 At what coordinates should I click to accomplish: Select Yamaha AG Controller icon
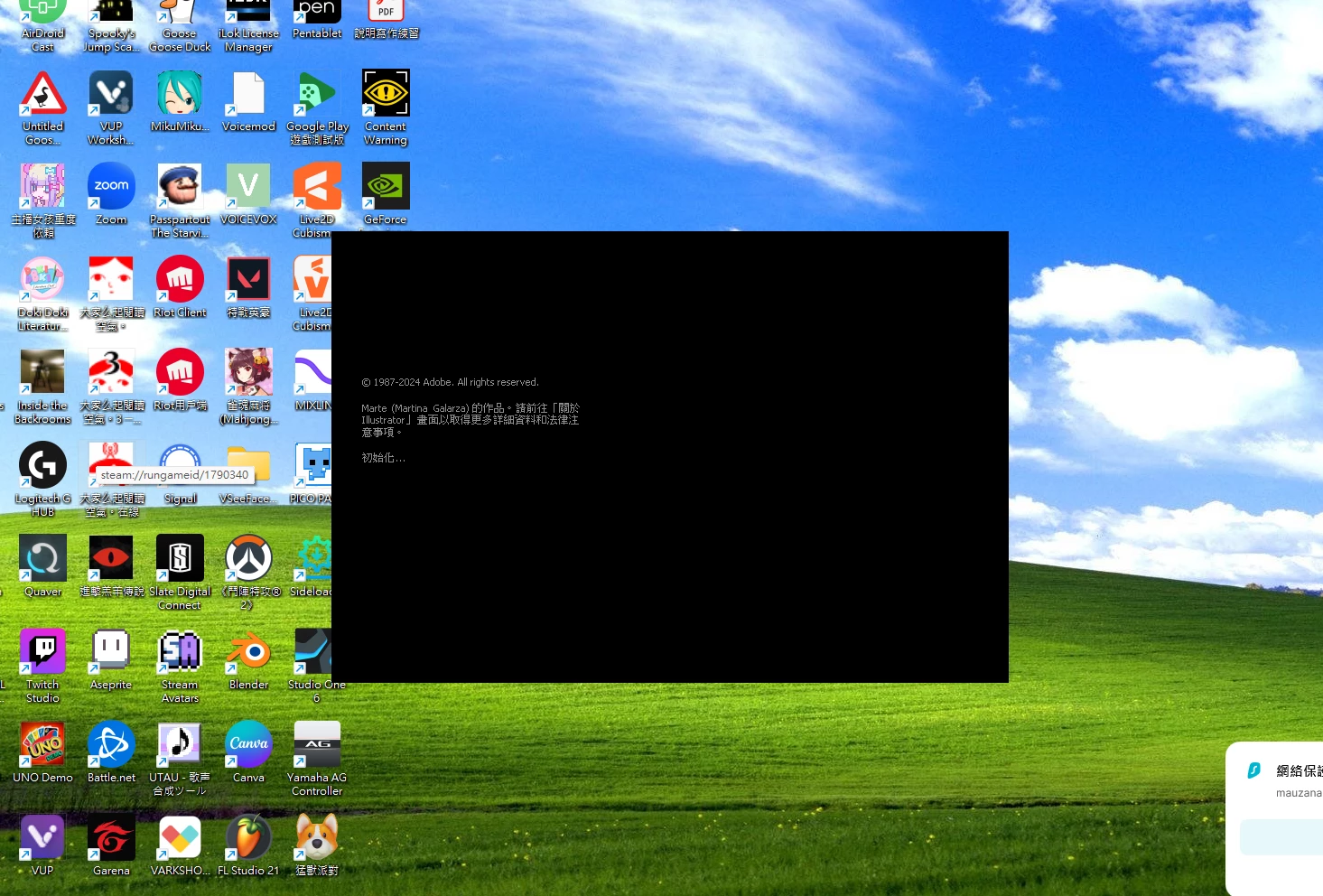317,759
